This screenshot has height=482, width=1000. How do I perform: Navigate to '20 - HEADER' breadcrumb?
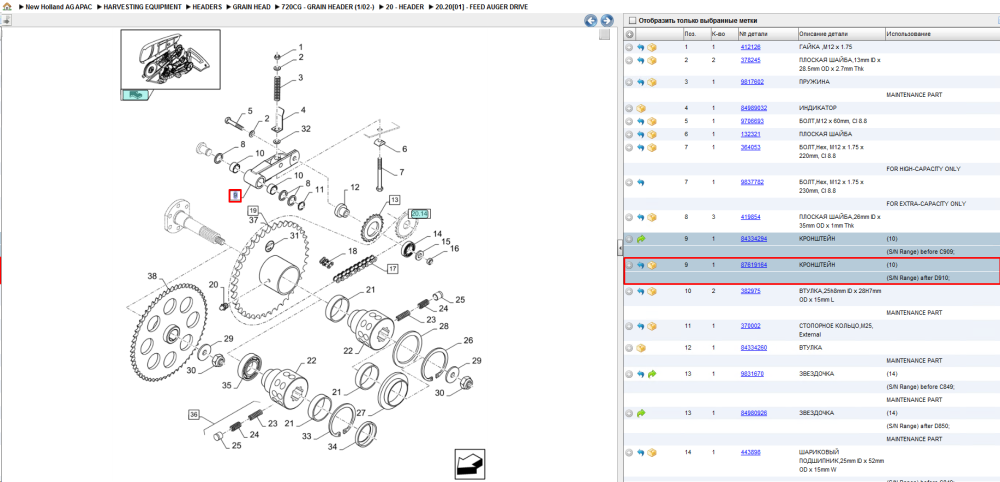point(402,6)
